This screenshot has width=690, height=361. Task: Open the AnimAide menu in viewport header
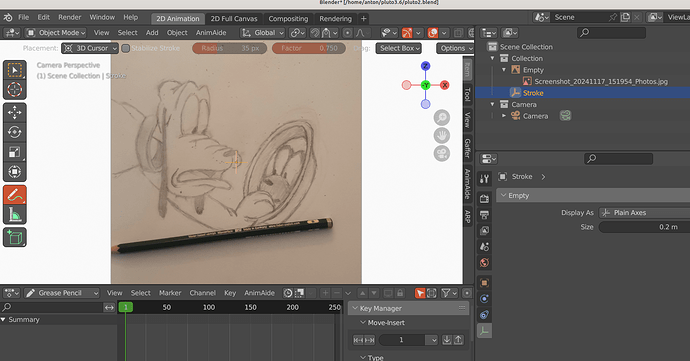[211, 33]
